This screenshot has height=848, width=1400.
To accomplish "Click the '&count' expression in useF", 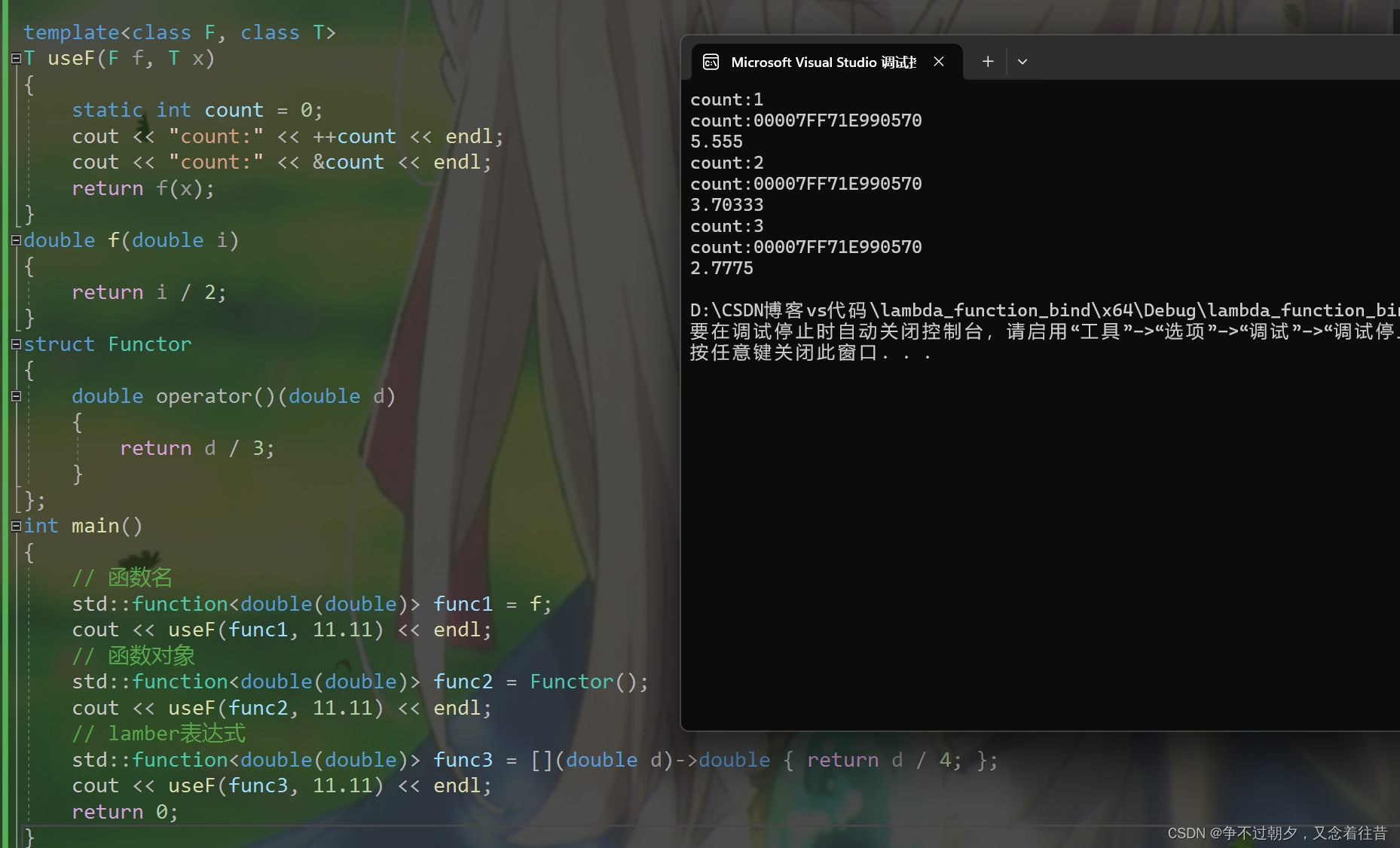I will [x=348, y=162].
